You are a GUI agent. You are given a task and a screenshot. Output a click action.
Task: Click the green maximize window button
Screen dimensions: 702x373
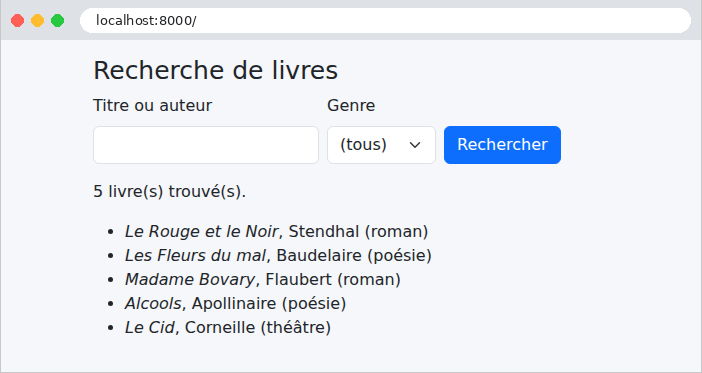[57, 21]
